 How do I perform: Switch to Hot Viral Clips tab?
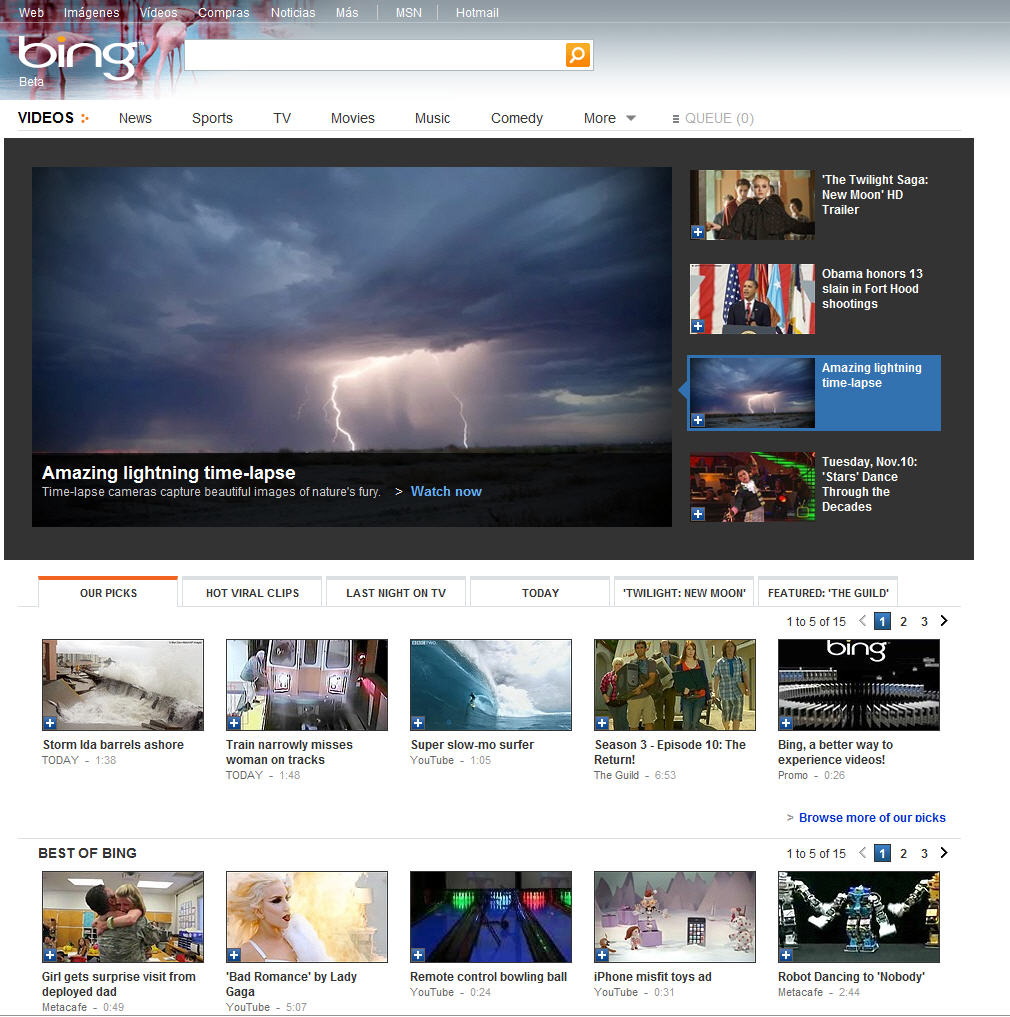(252, 593)
